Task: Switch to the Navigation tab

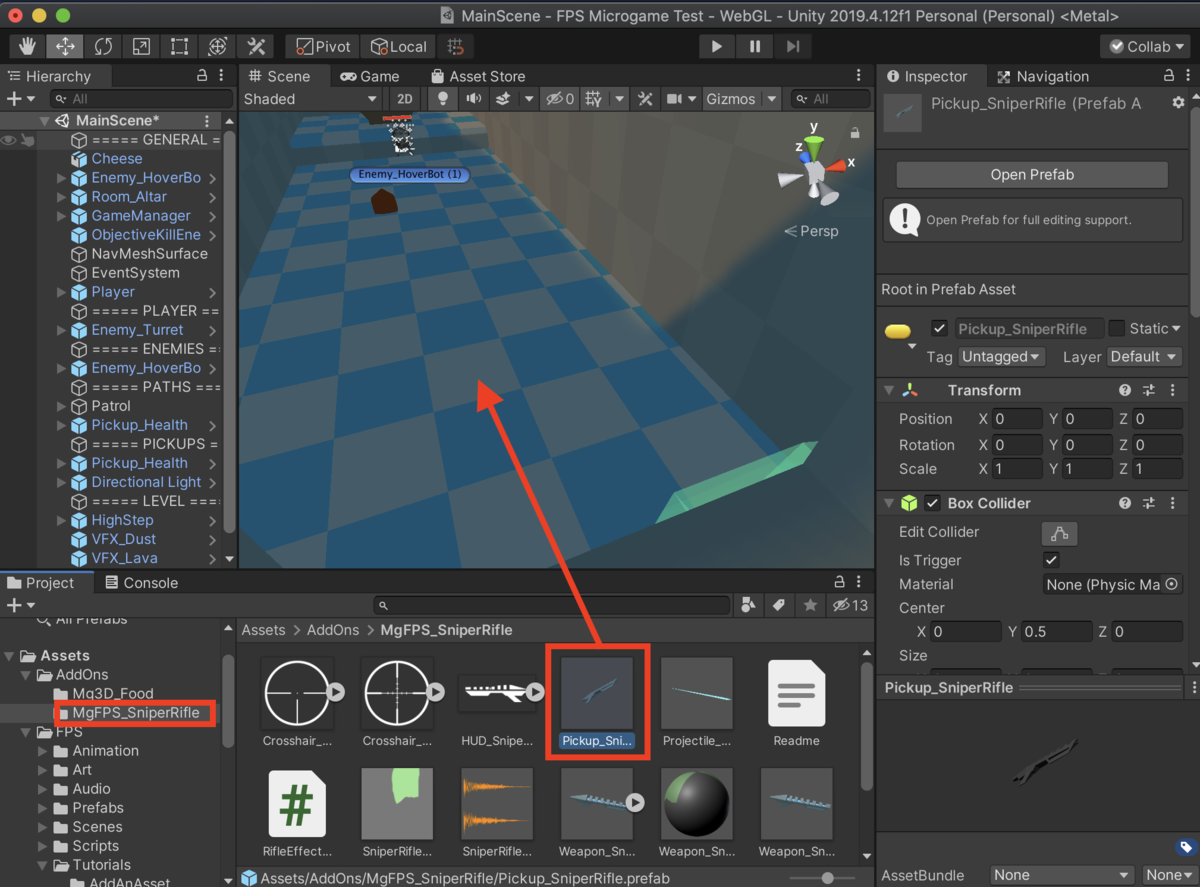Action: (1042, 76)
